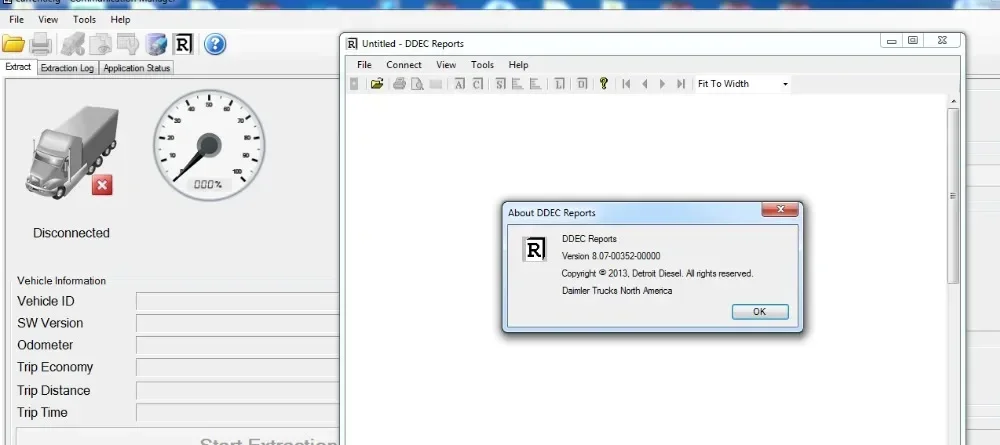
Task: Click the 'Disconnected' status label
Action: pyautogui.click(x=71, y=233)
